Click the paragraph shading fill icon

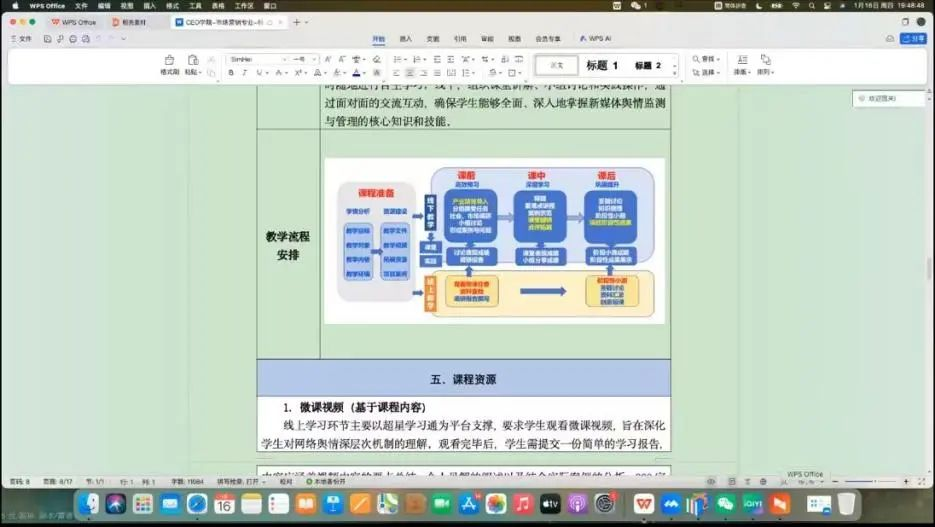(x=493, y=73)
